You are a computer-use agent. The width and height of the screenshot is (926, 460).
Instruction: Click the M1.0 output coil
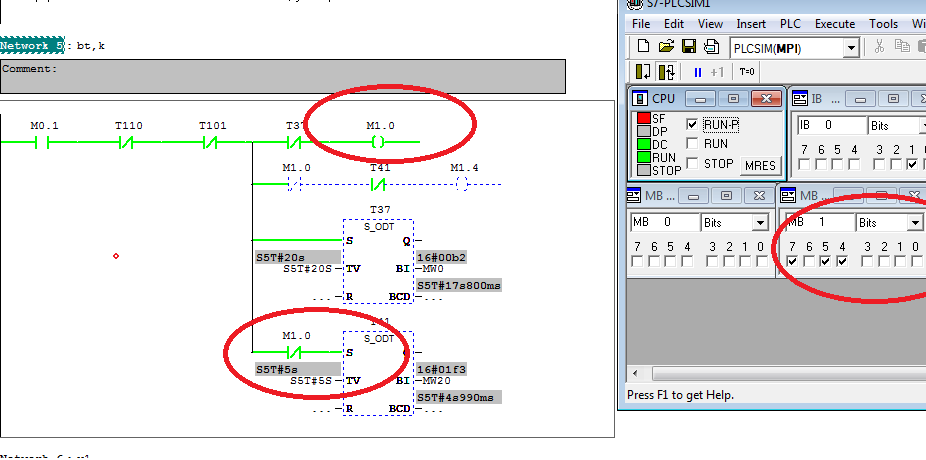coord(379,142)
